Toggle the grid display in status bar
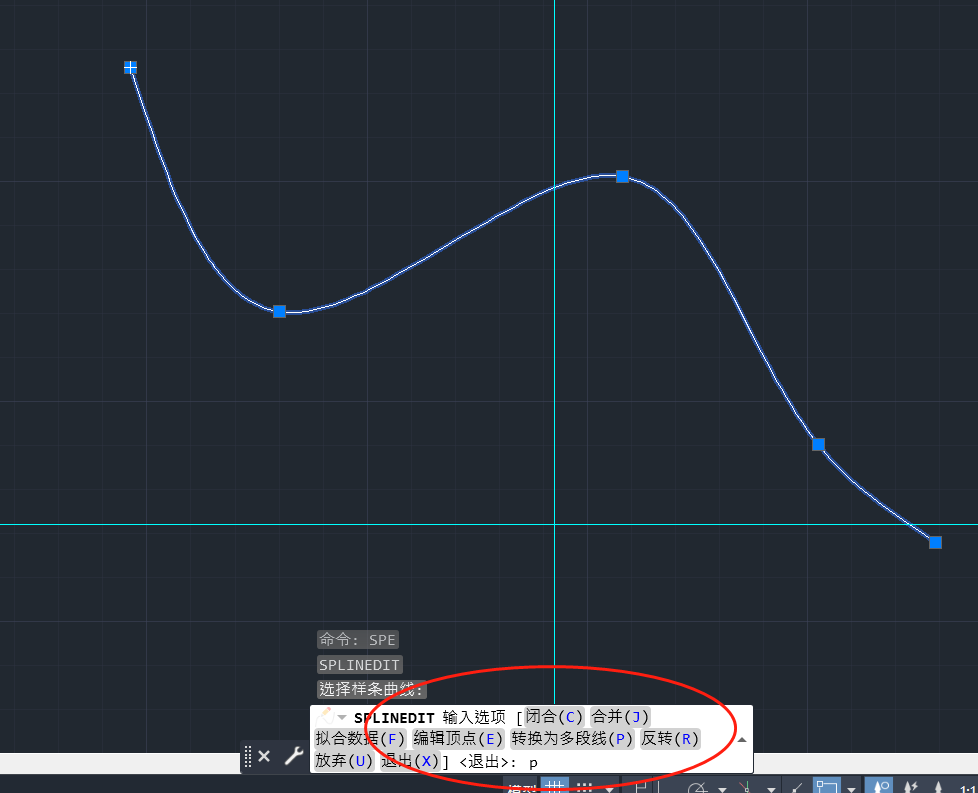The width and height of the screenshot is (978, 793). click(x=551, y=787)
